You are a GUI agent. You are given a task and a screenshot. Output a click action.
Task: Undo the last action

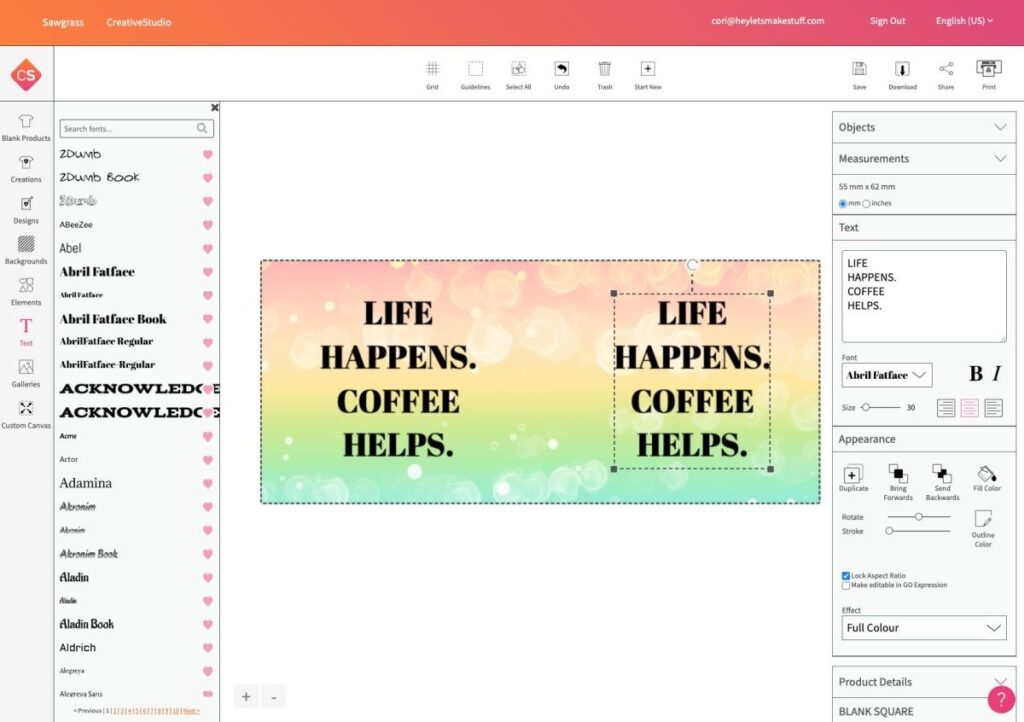tap(562, 74)
